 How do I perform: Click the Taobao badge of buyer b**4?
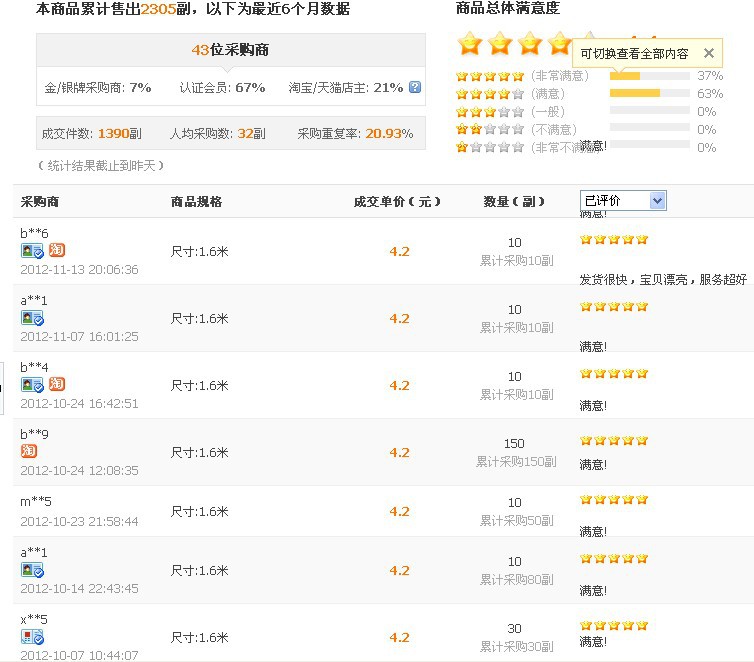click(x=57, y=384)
